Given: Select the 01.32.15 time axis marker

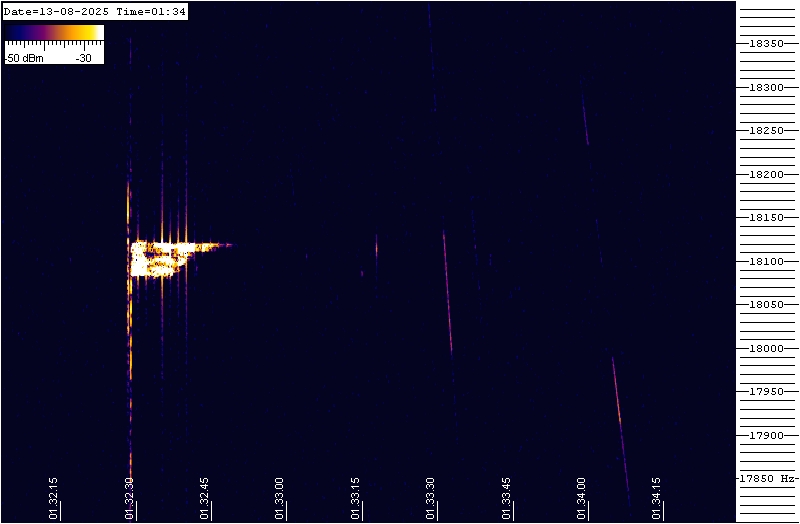Looking at the screenshot, I should (x=54, y=498).
